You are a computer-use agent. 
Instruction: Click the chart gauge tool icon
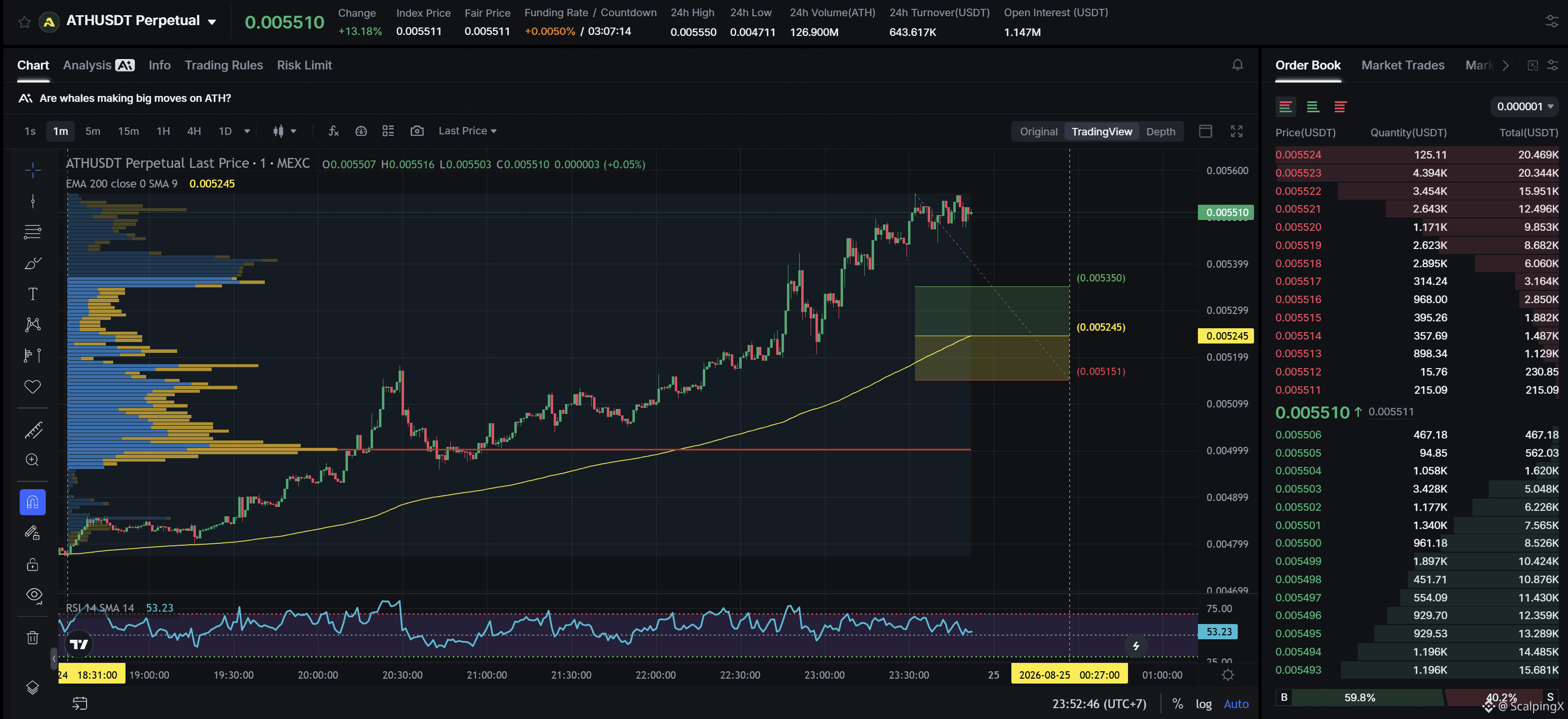click(x=361, y=131)
